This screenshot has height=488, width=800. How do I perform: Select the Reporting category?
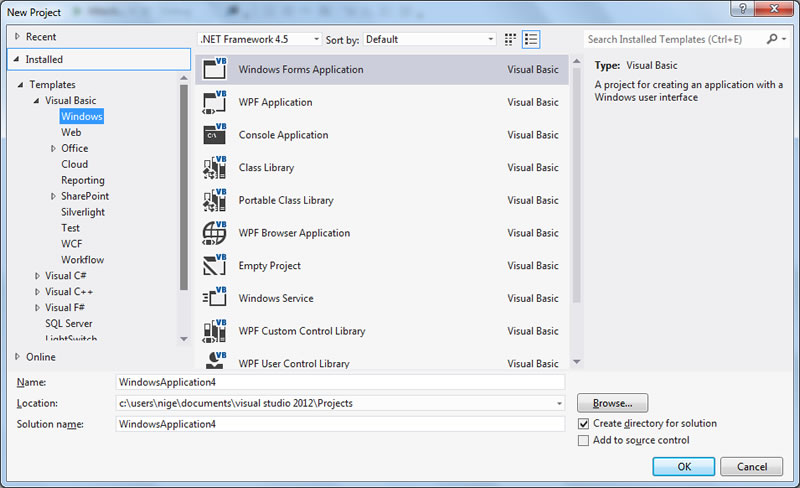pos(83,180)
